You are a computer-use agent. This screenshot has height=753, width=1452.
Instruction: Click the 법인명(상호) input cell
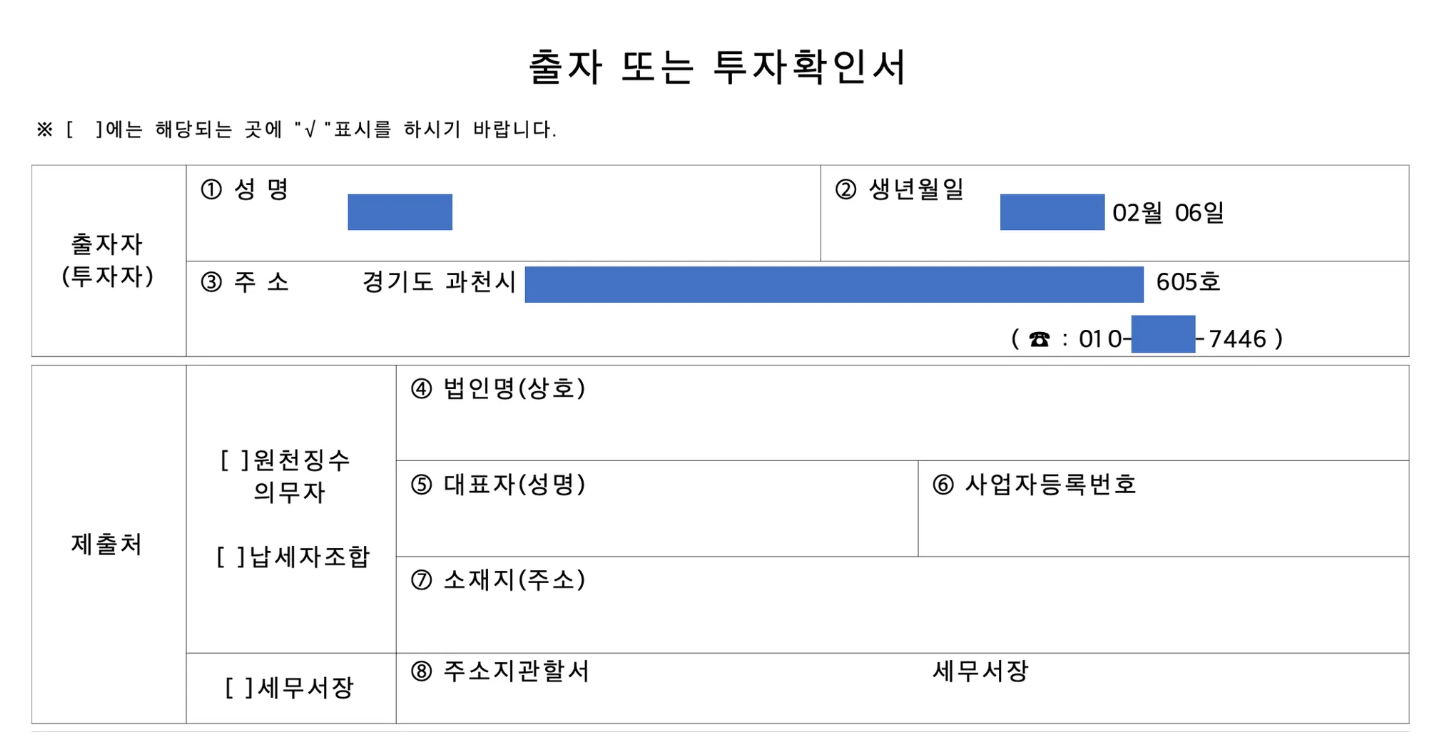902,413
